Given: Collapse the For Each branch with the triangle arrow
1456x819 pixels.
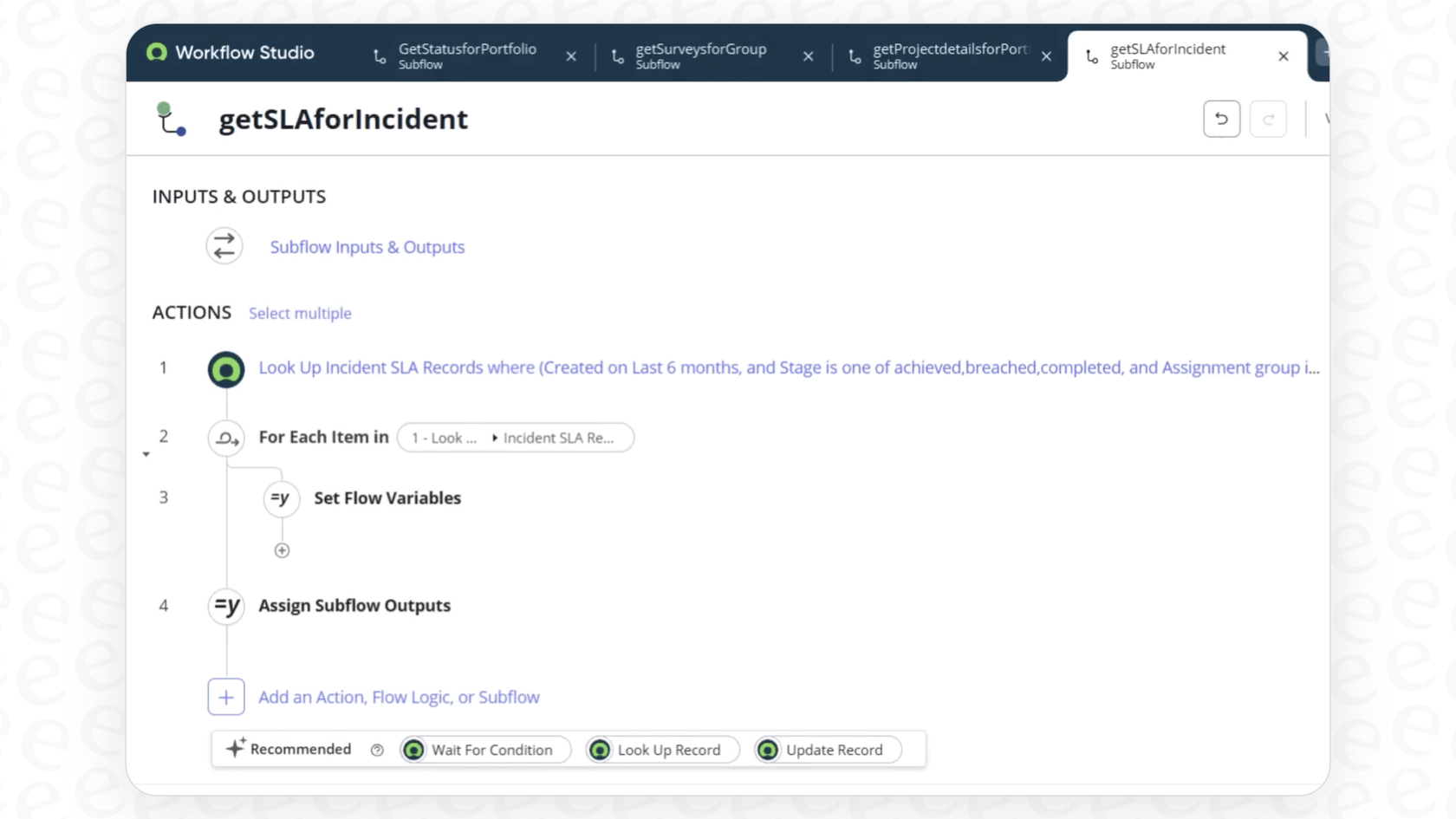Looking at the screenshot, I should pyautogui.click(x=146, y=453).
